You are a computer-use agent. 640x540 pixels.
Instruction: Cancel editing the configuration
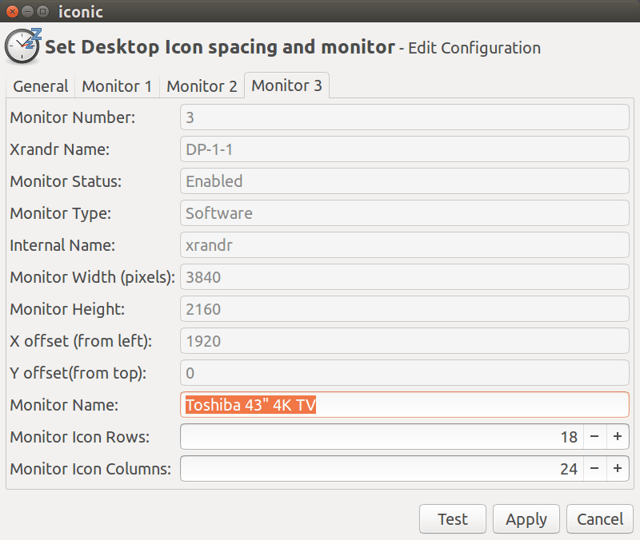click(x=600, y=519)
